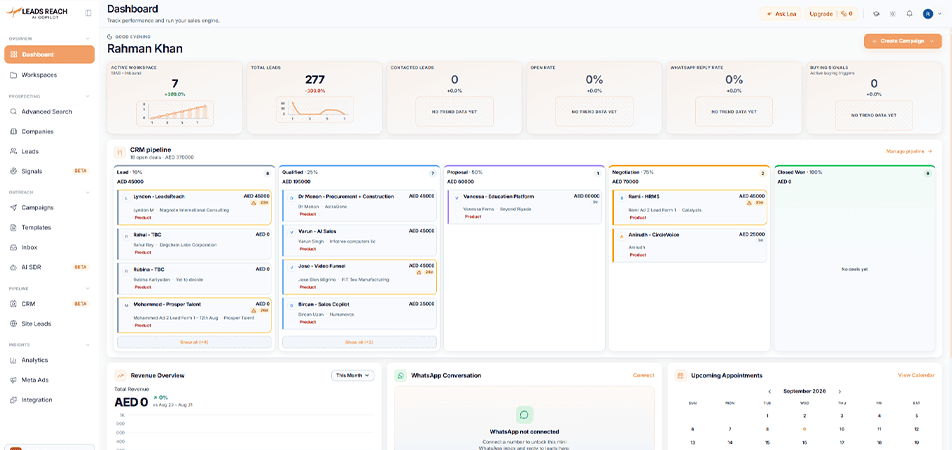Click the Companies building icon

(x=14, y=131)
